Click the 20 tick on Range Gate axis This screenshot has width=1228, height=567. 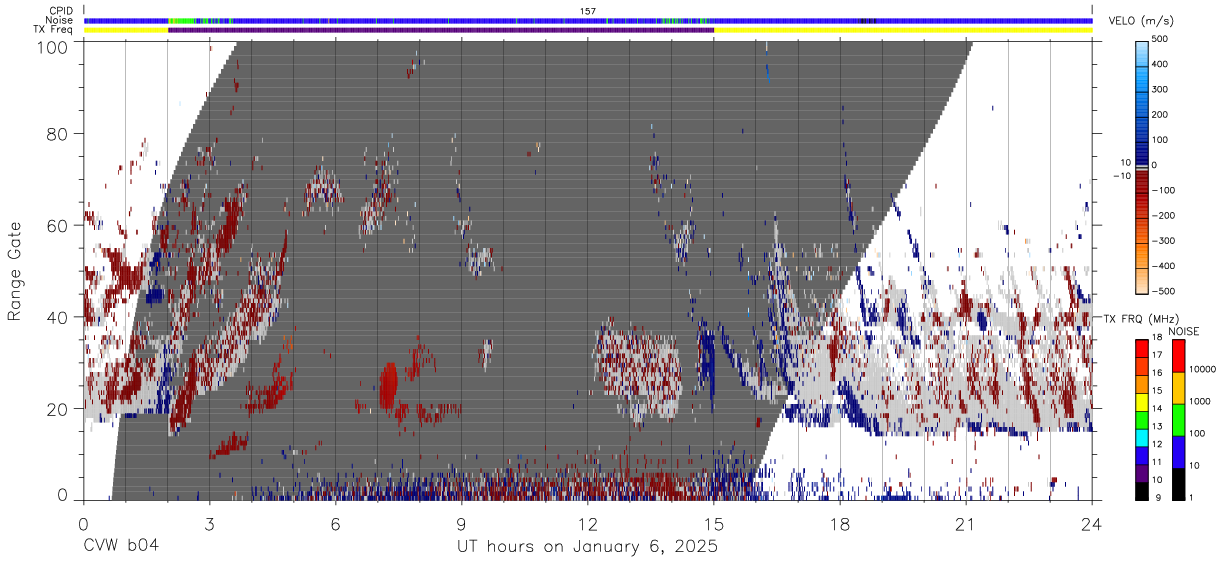(x=59, y=410)
